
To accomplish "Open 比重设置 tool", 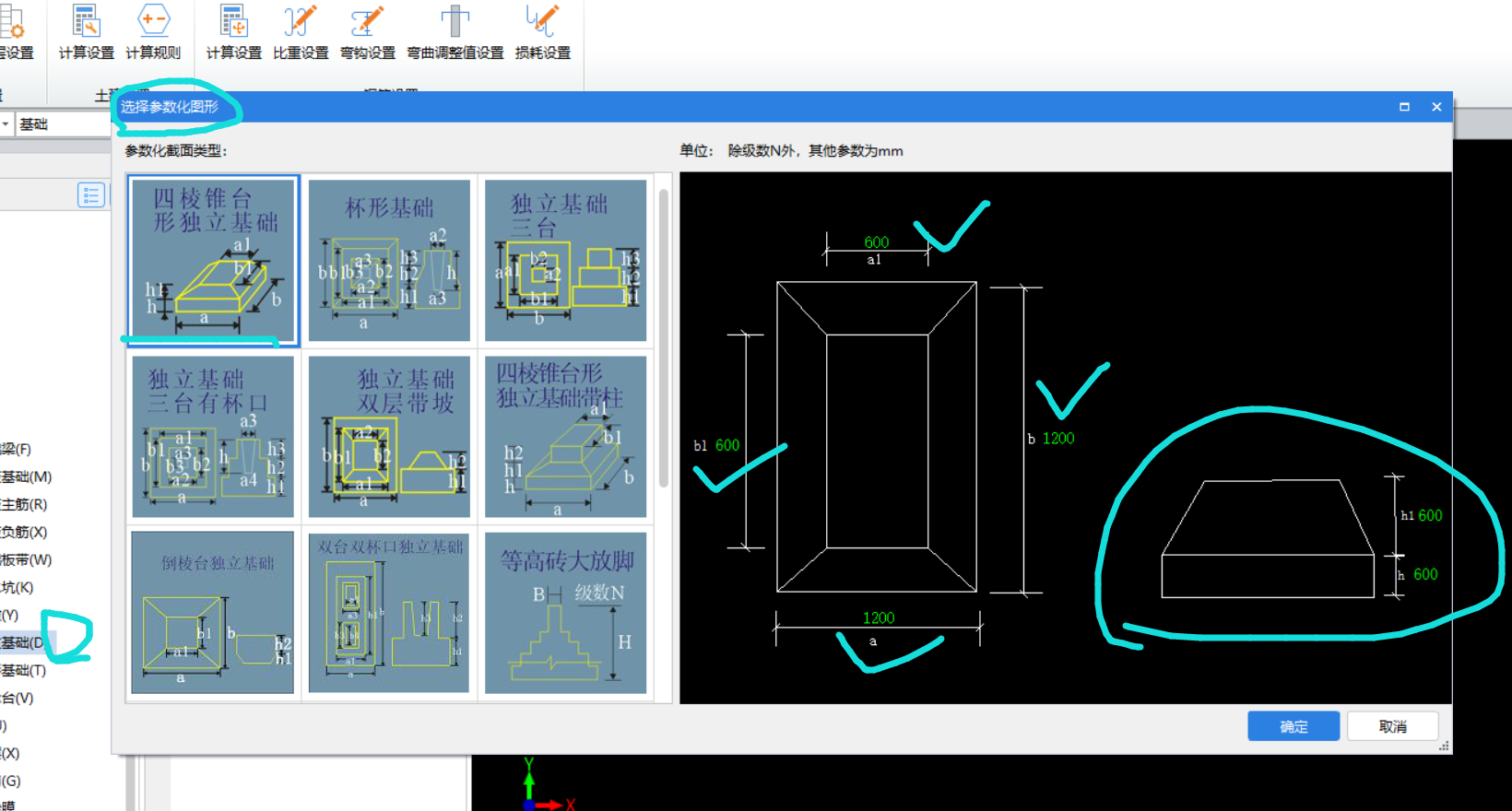I will pos(301,33).
